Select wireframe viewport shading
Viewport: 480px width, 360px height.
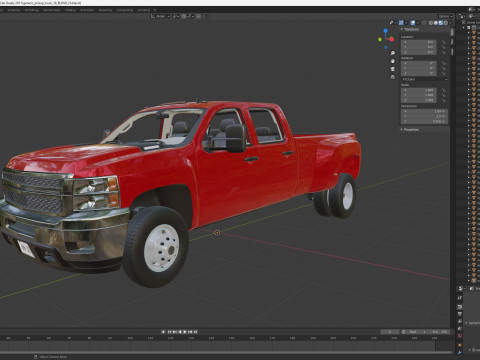coord(431,23)
